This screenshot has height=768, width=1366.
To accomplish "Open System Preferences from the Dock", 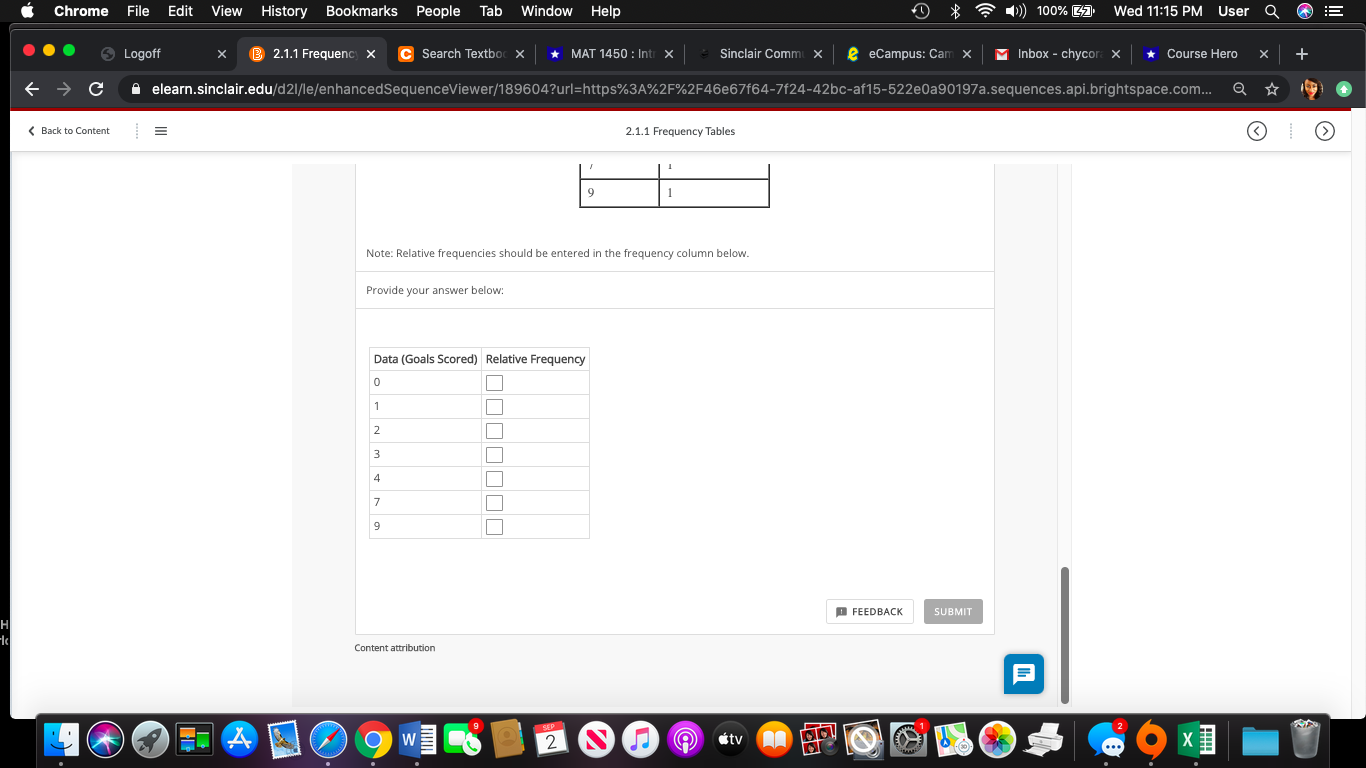I will click(908, 739).
